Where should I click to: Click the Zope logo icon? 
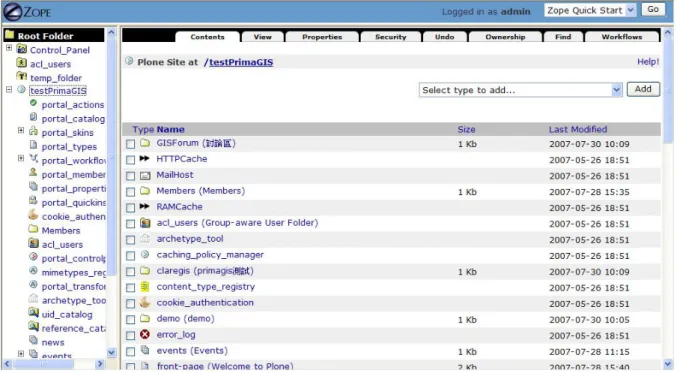coord(13,12)
